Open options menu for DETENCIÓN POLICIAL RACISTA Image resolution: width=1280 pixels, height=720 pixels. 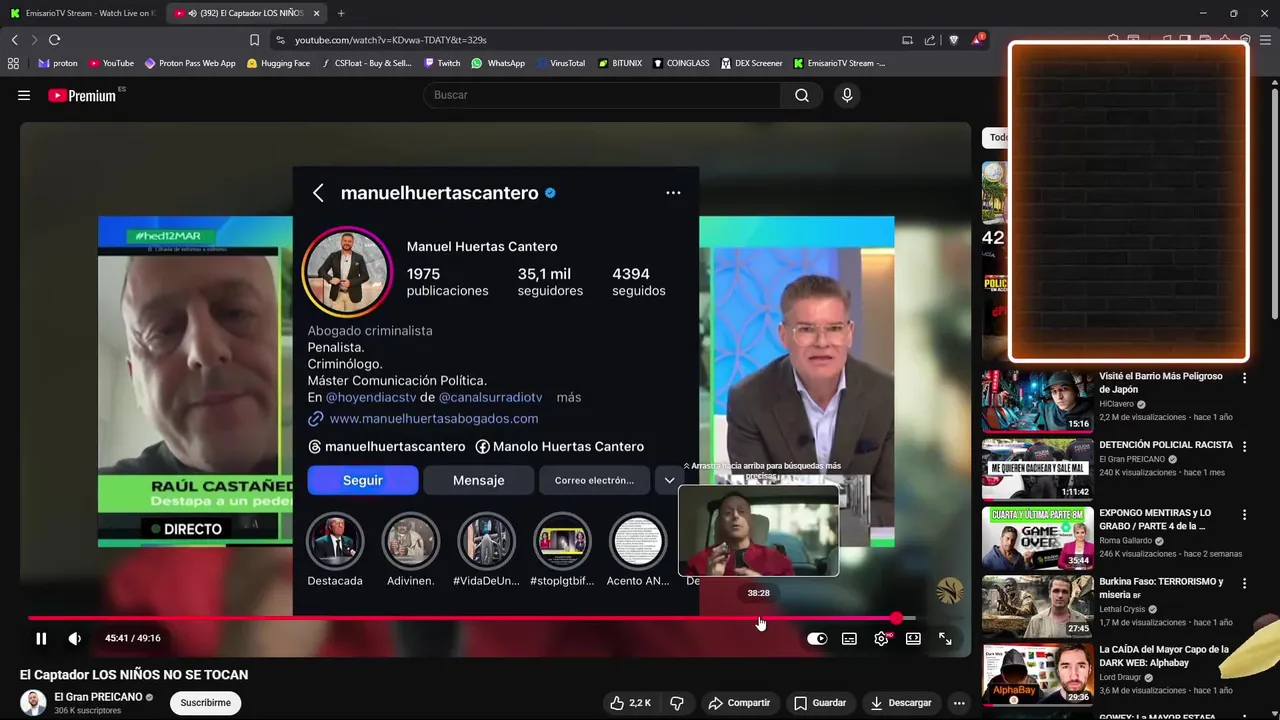tap(1244, 446)
